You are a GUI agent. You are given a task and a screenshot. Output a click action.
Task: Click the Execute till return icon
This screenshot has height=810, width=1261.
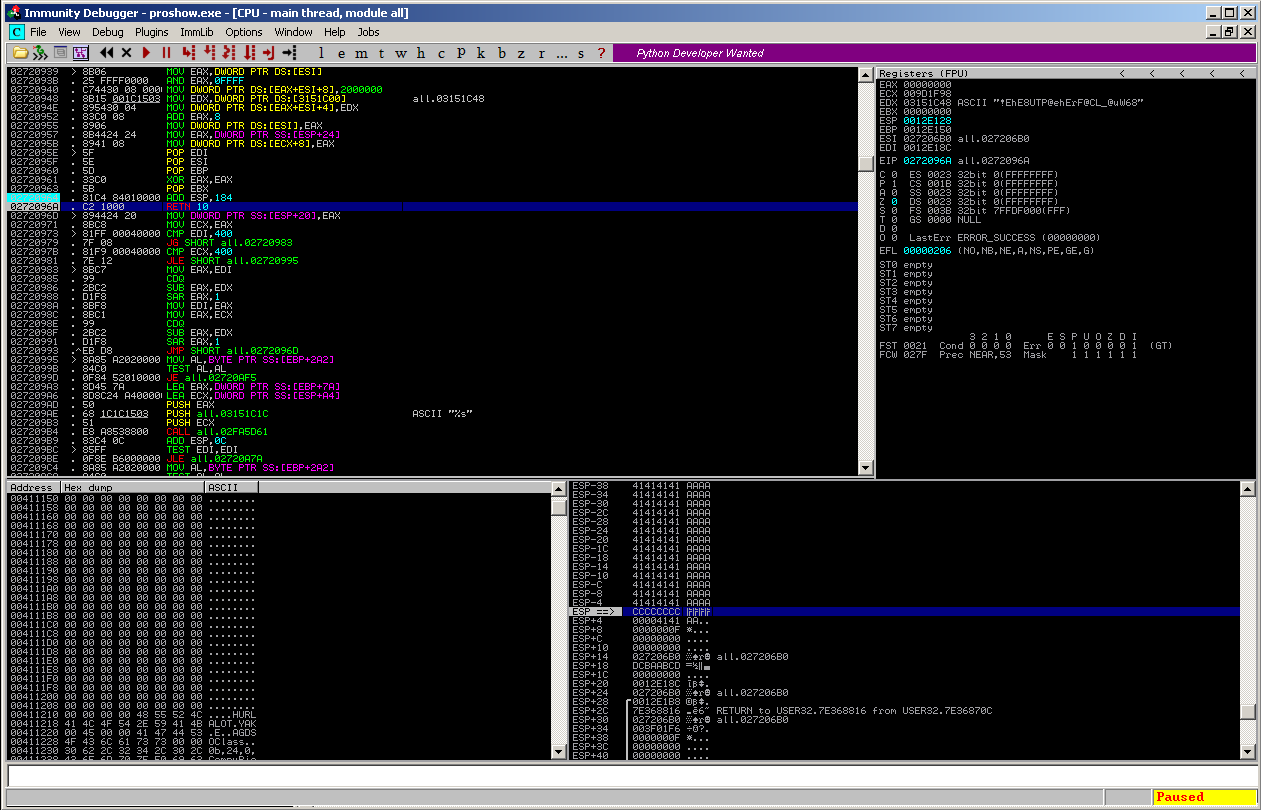pos(270,53)
